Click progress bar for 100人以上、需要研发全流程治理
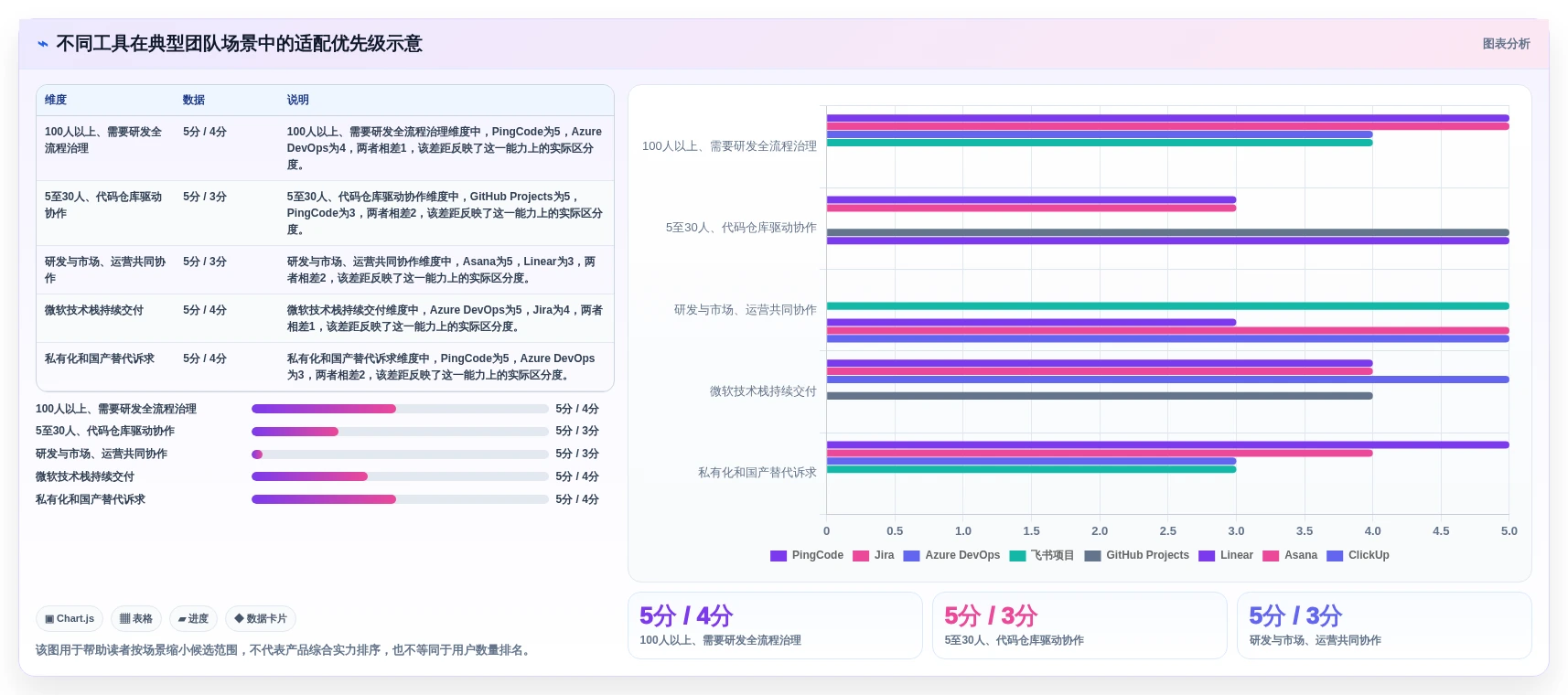 (400, 409)
